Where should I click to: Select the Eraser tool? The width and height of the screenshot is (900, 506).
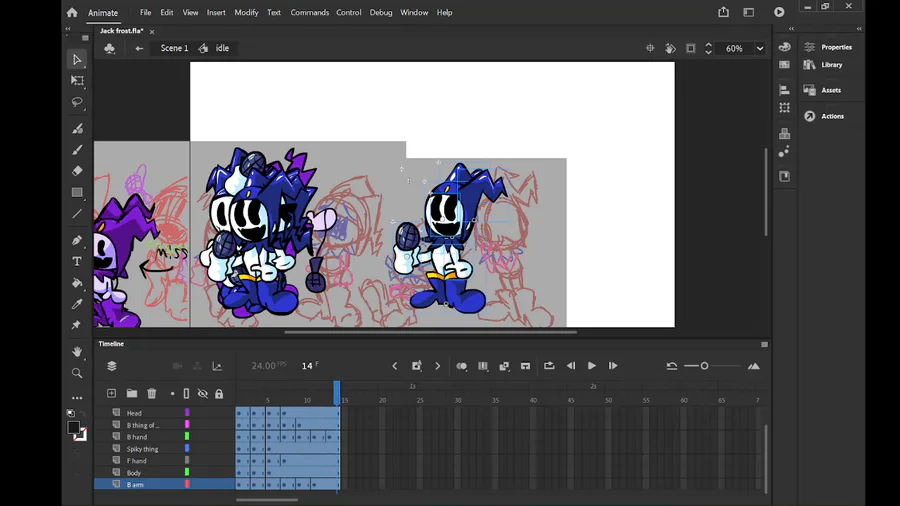click(x=77, y=171)
